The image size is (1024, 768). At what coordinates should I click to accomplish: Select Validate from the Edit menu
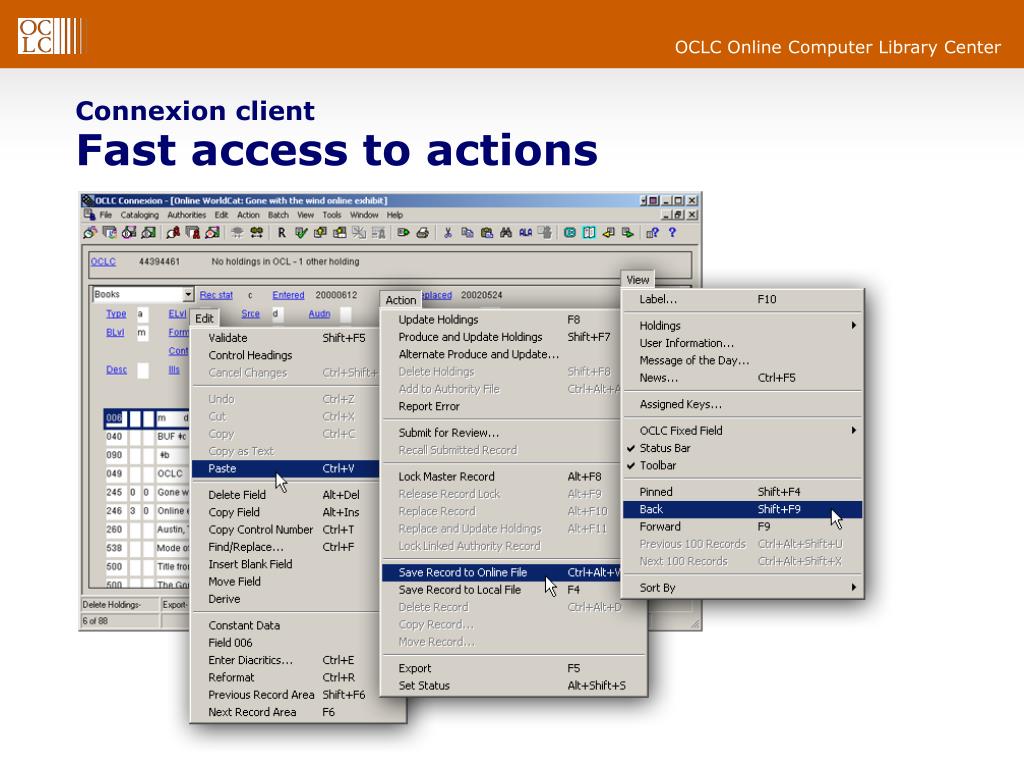[x=285, y=338]
